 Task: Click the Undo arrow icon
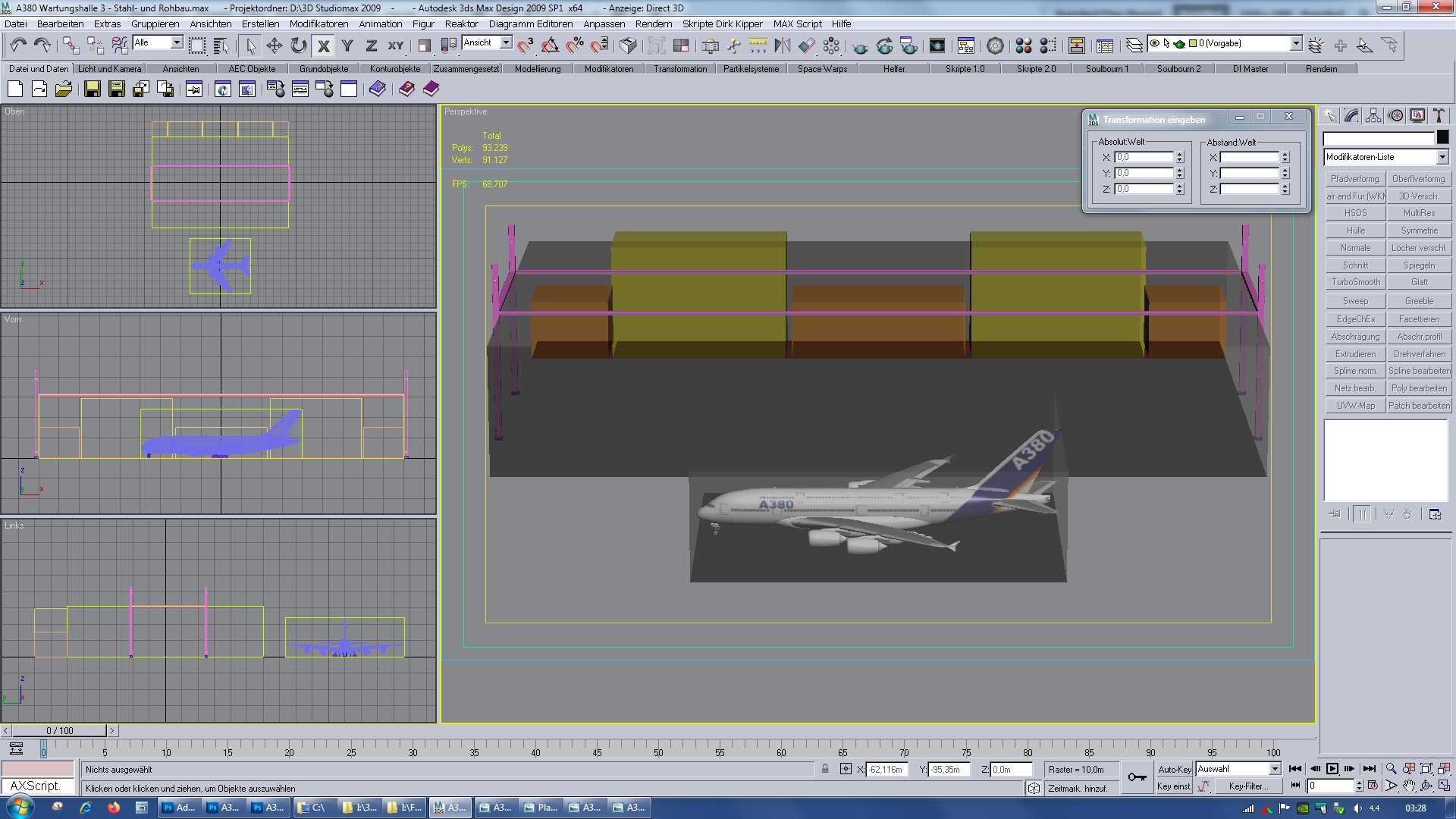[18, 45]
